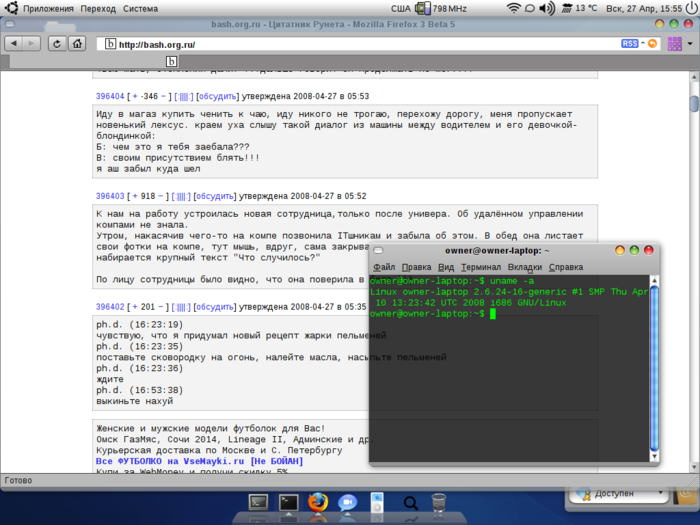Click the Firefox icon in dock
Image resolution: width=700 pixels, height=525 pixels.
[x=317, y=502]
